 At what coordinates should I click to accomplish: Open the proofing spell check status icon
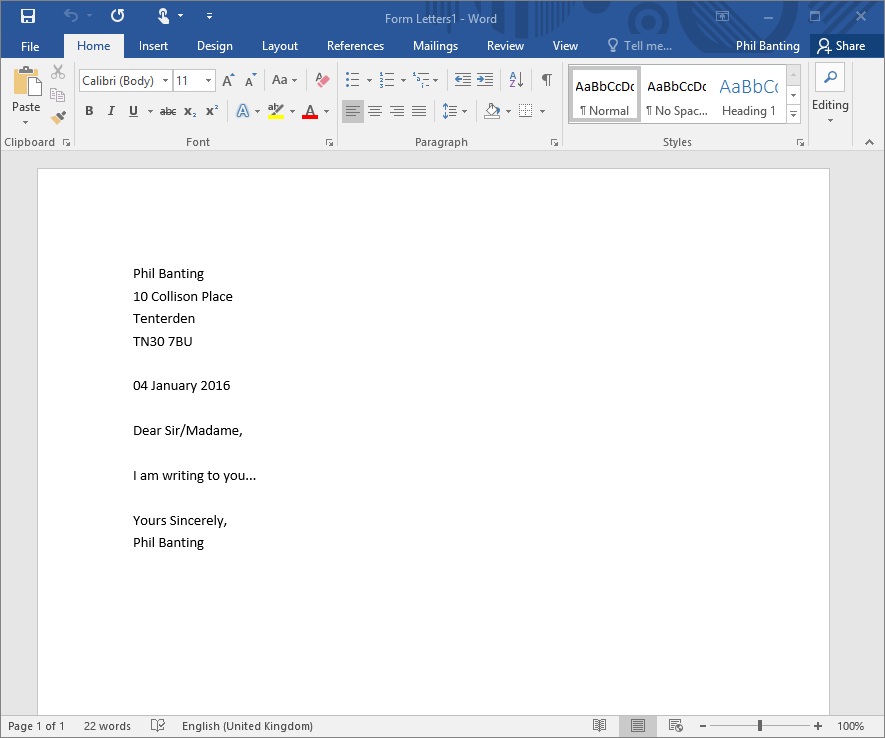(158, 726)
